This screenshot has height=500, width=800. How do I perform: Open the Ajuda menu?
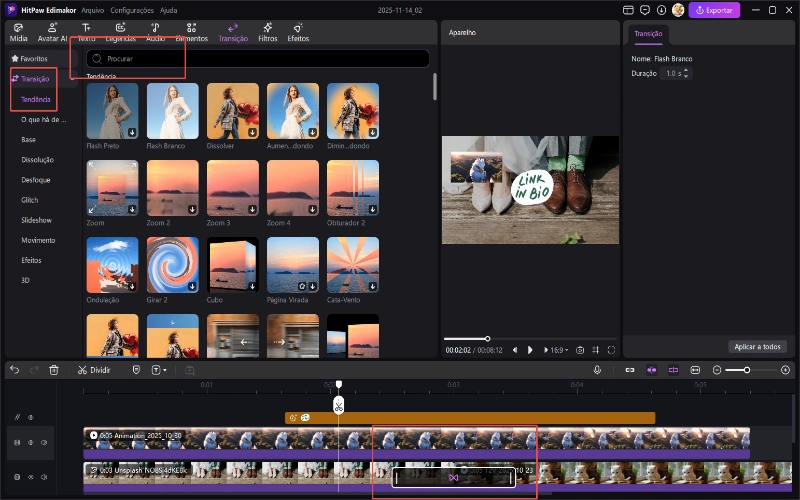coord(168,10)
